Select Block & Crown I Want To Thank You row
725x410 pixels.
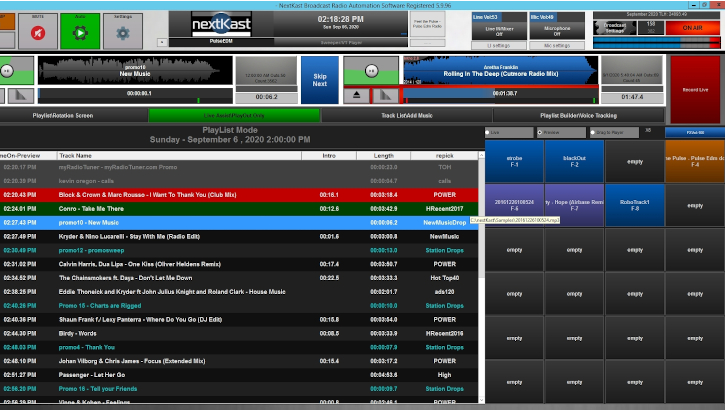(x=239, y=195)
